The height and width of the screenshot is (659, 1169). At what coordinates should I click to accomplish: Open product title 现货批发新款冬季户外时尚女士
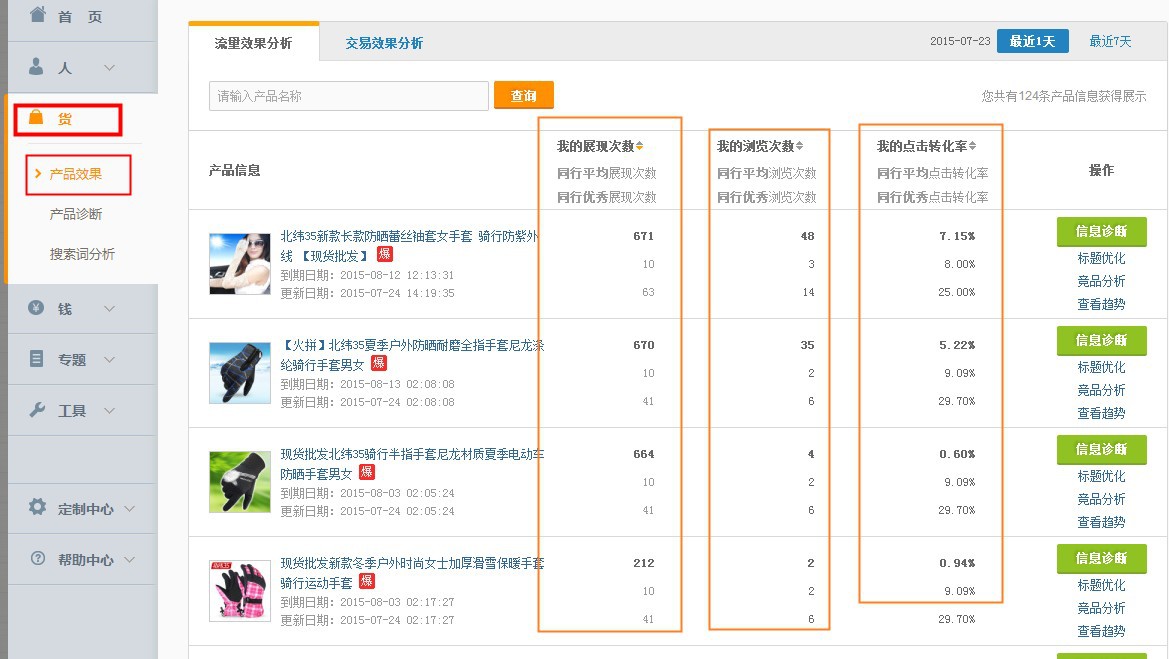(412, 572)
